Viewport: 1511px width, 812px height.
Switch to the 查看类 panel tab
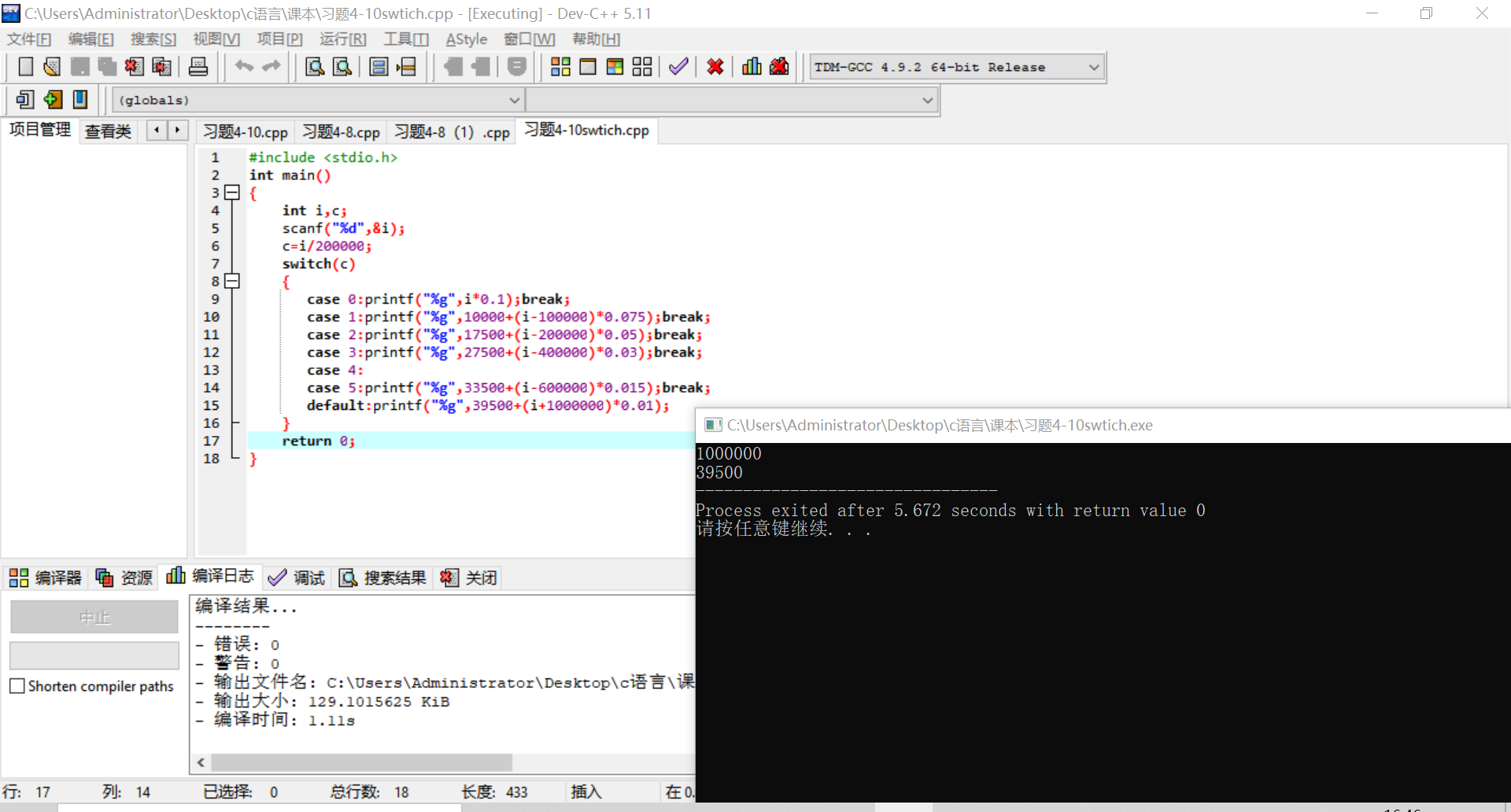(x=108, y=131)
